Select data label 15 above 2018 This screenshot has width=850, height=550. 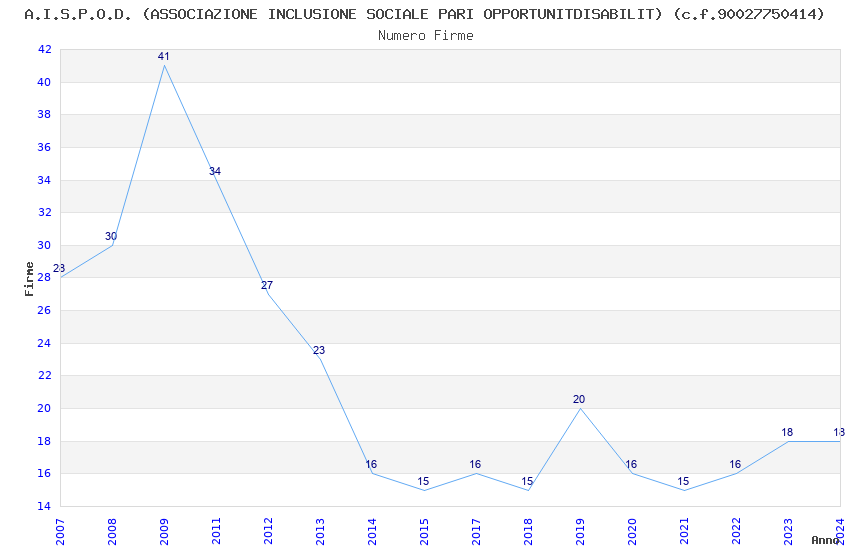click(527, 481)
